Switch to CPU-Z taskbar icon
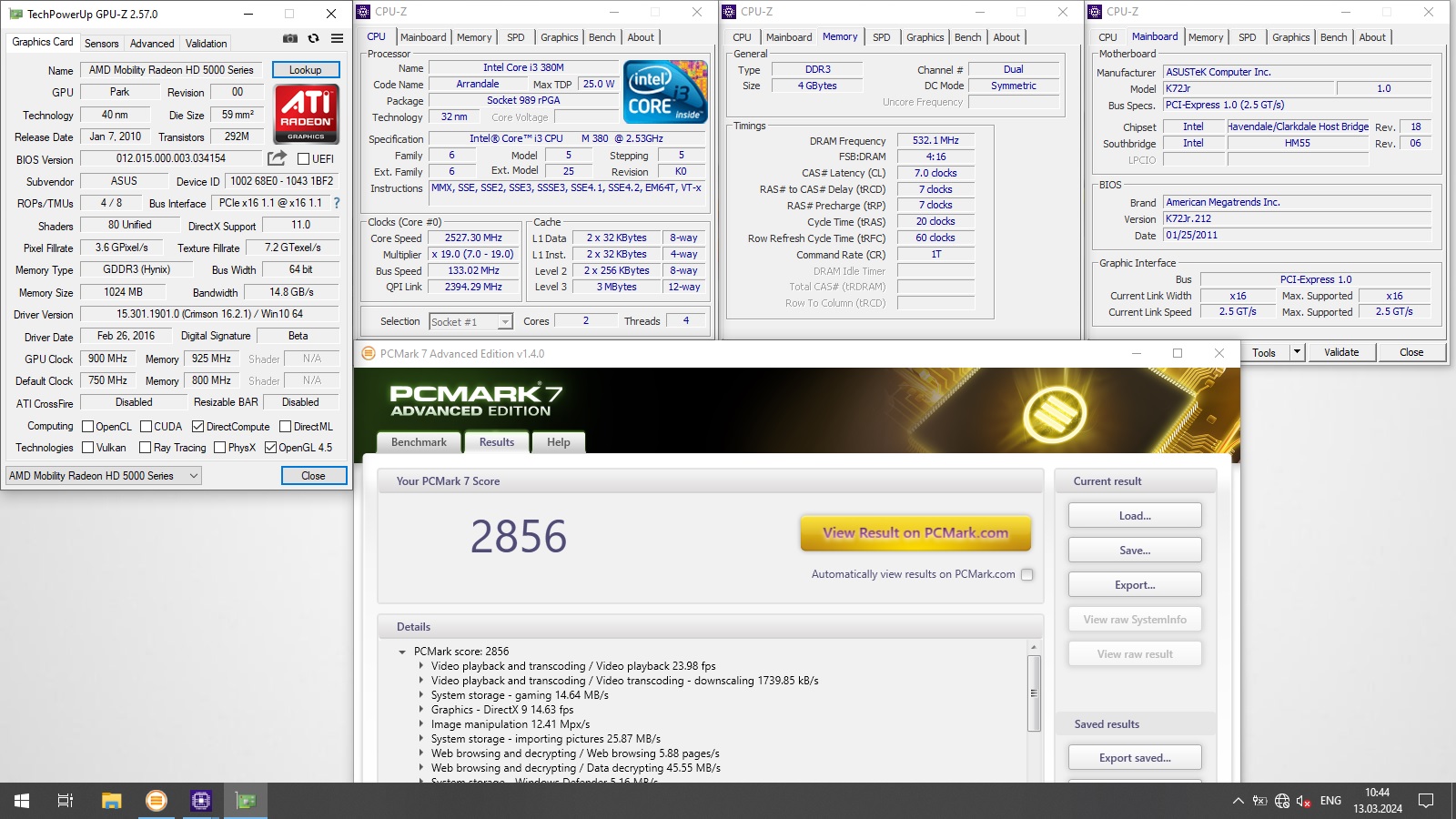The height and width of the screenshot is (819, 1456). point(201,801)
